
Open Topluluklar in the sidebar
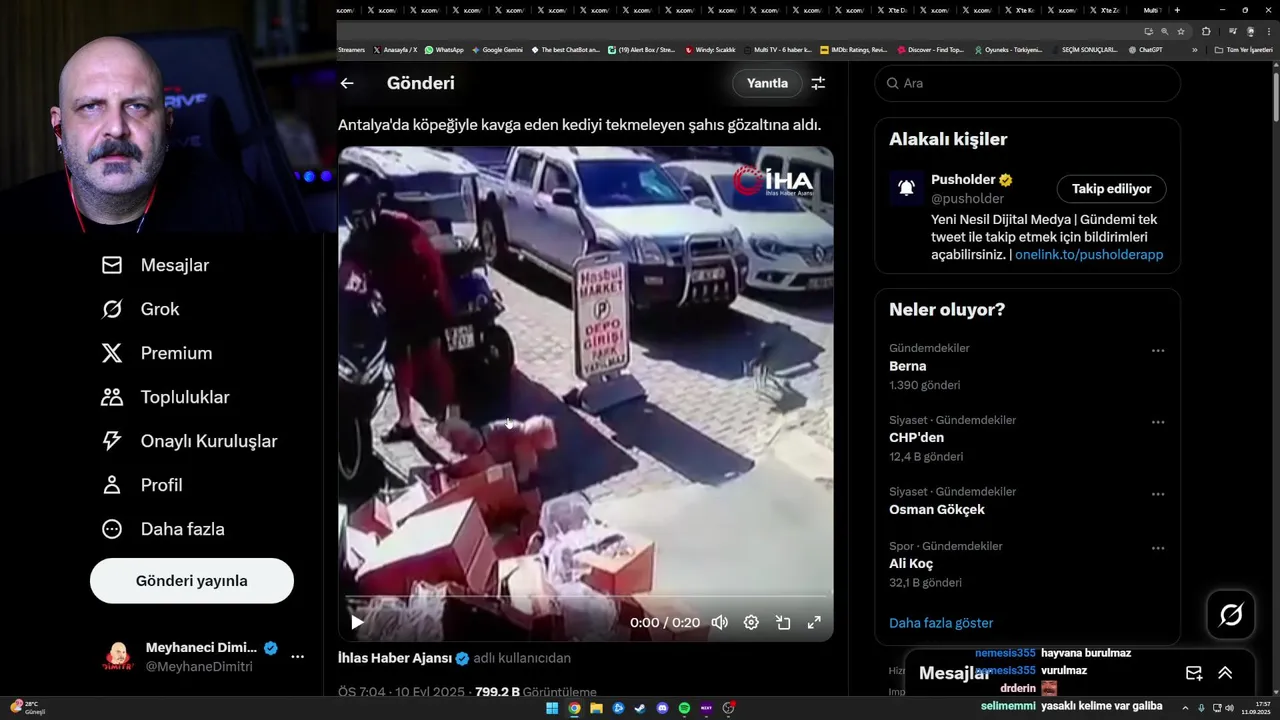click(165, 397)
